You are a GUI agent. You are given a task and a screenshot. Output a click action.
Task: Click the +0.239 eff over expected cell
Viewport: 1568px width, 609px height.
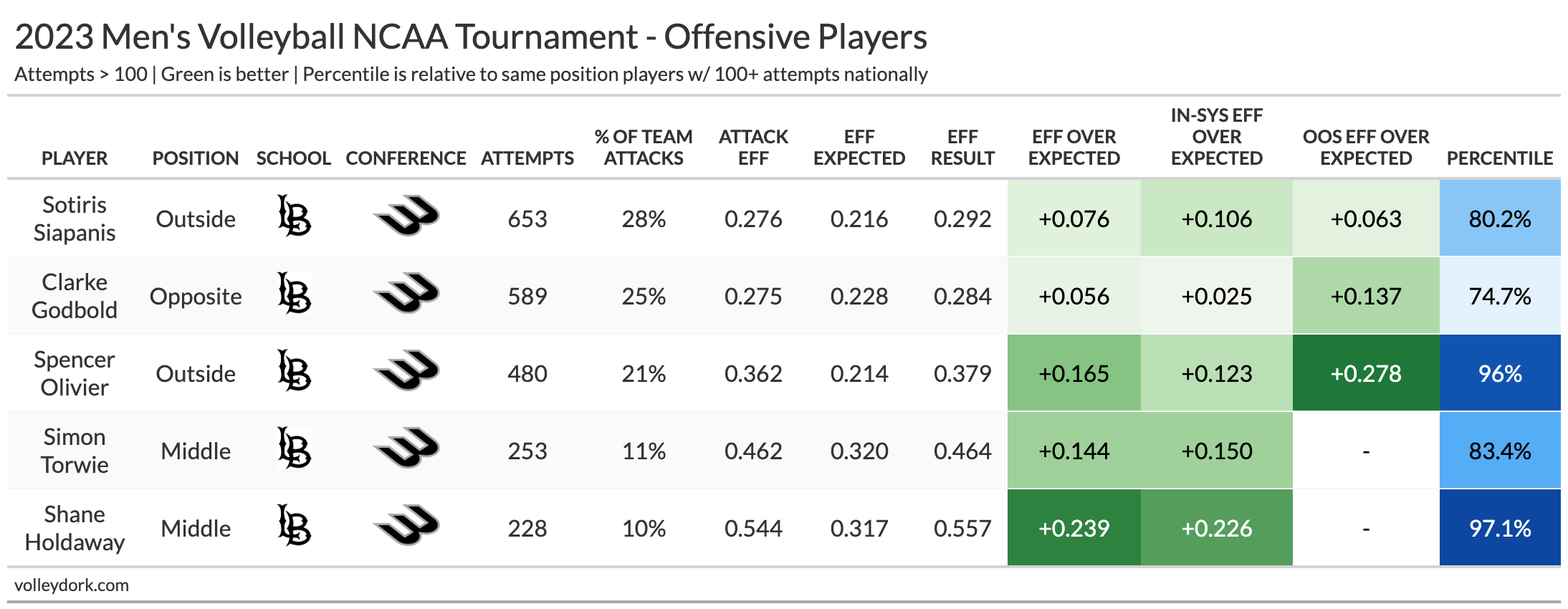pos(1074,528)
